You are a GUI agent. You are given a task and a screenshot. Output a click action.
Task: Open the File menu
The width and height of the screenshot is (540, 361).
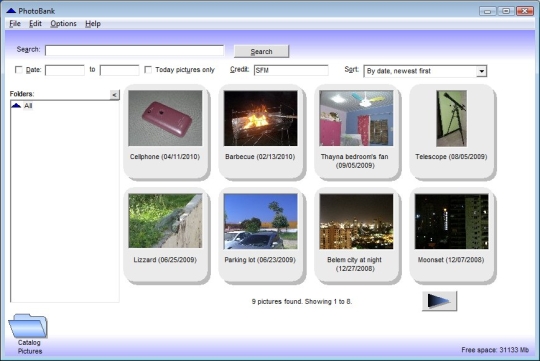(15, 24)
